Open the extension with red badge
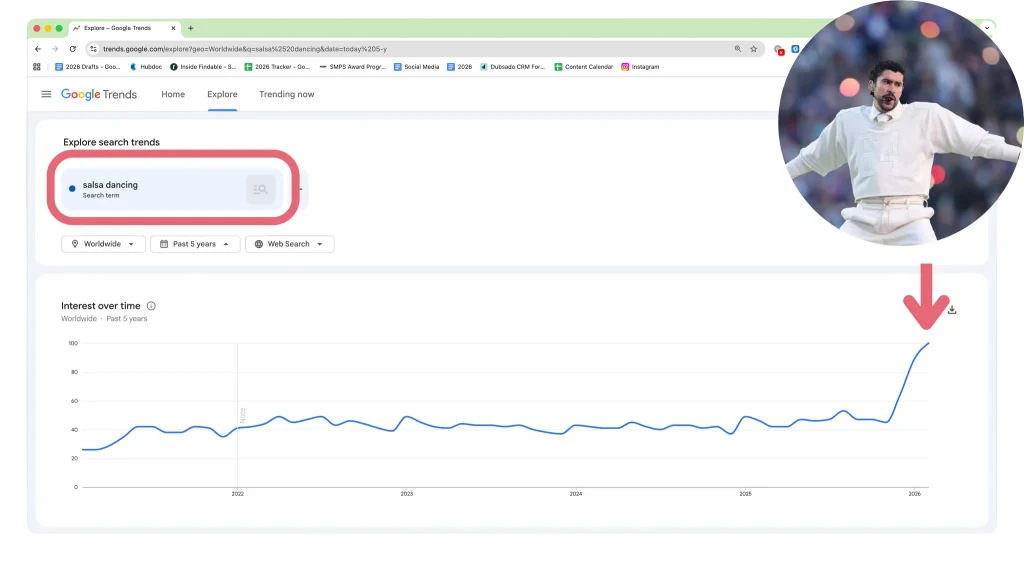This screenshot has width=1024, height=570. click(778, 50)
